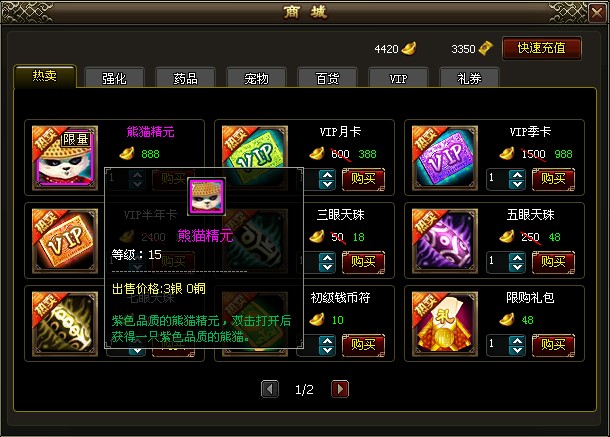Increase 限购礼包 quantity with up arrow
Viewport: 610px width, 437px height.
517,341
